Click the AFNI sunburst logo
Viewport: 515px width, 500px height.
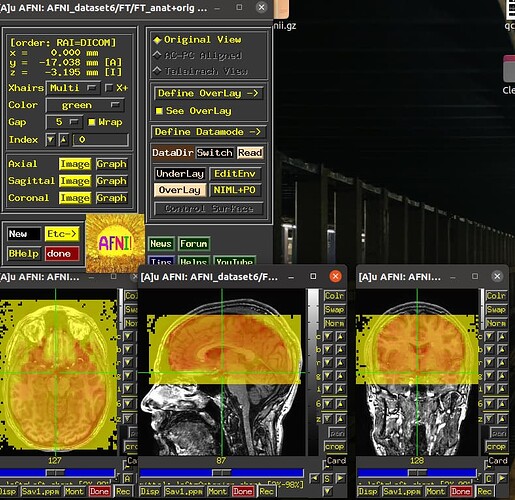(x=115, y=243)
